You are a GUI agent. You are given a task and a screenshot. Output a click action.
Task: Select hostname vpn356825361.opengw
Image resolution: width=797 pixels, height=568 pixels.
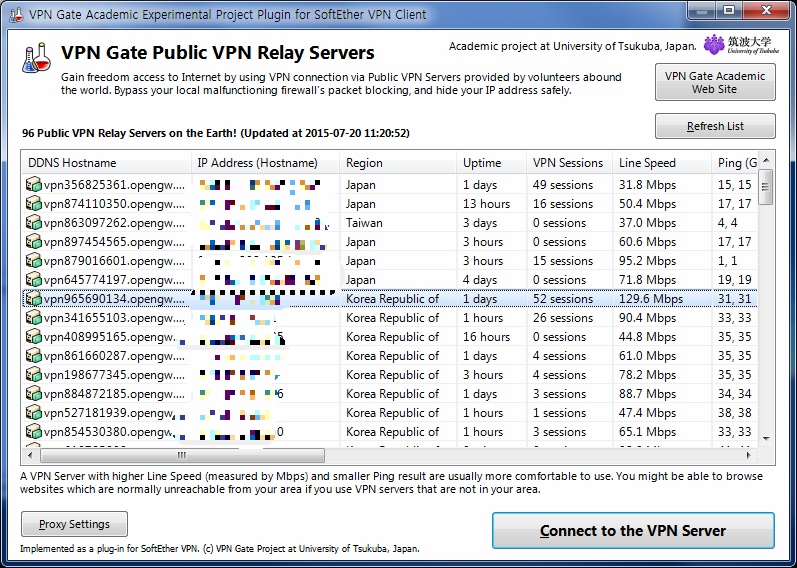tap(114, 185)
